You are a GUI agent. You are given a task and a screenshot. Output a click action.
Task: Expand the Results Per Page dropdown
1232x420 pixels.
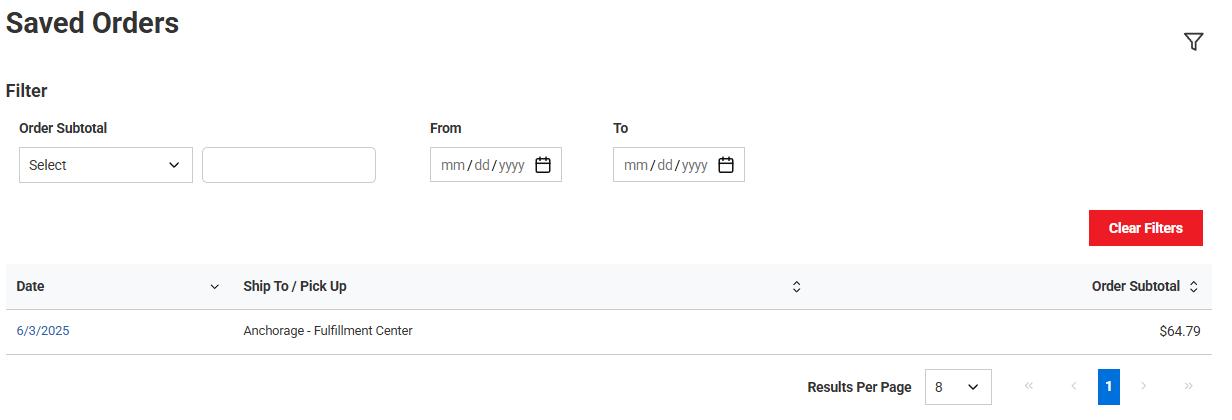click(958, 387)
